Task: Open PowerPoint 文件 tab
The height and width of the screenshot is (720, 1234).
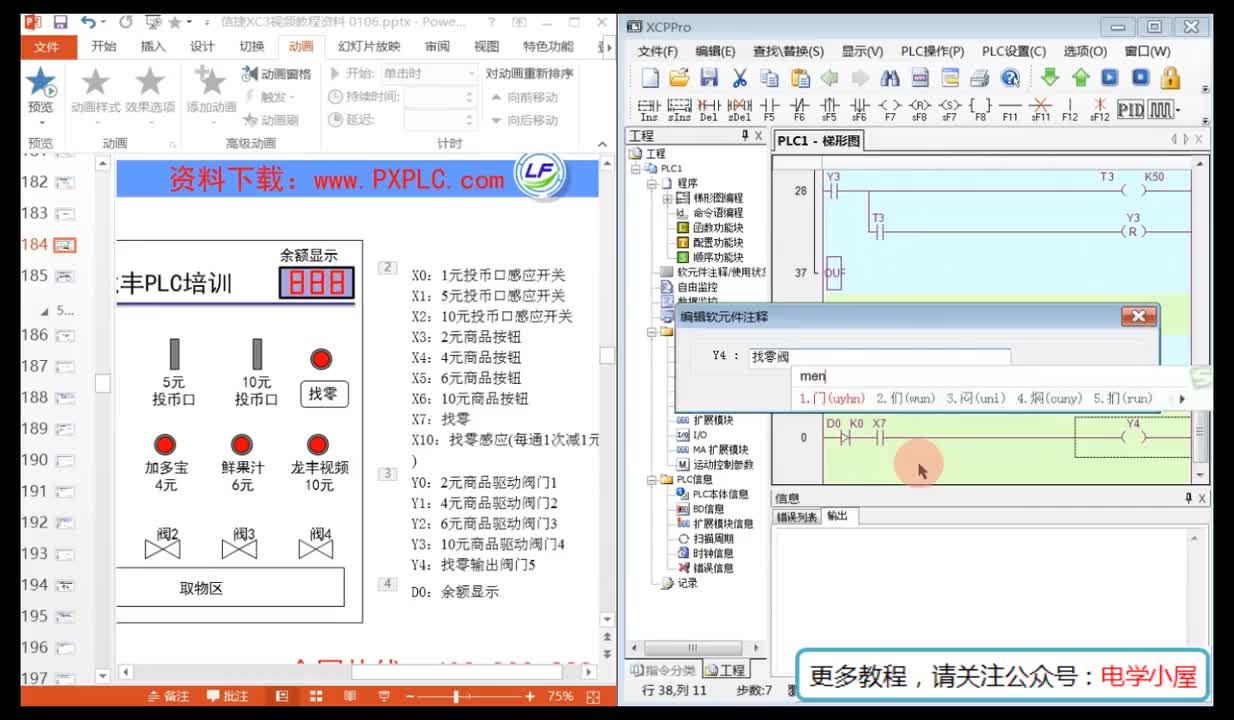Action: coord(46,46)
